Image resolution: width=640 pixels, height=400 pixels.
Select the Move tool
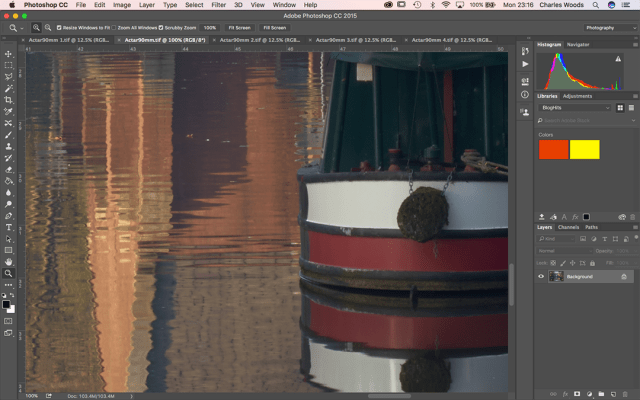pos(9,54)
